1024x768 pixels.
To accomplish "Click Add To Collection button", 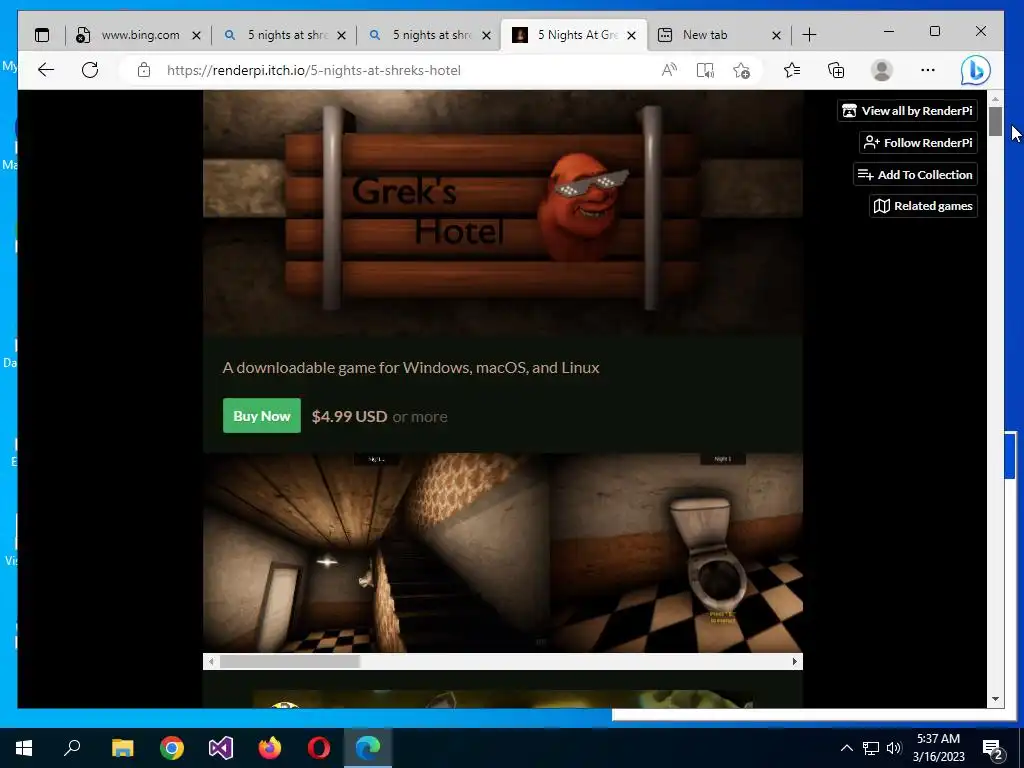I will [x=915, y=174].
